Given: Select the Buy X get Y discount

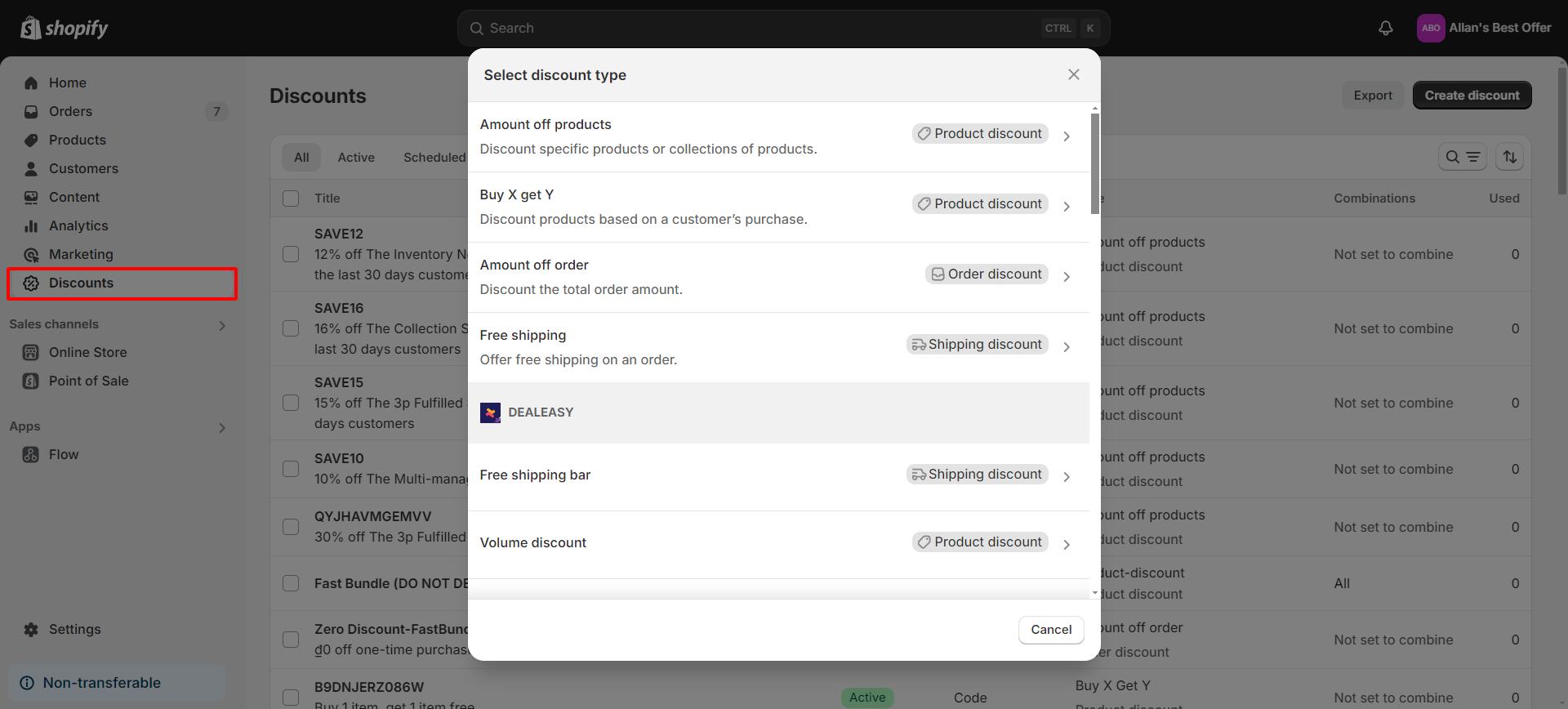Looking at the screenshot, I should point(777,207).
